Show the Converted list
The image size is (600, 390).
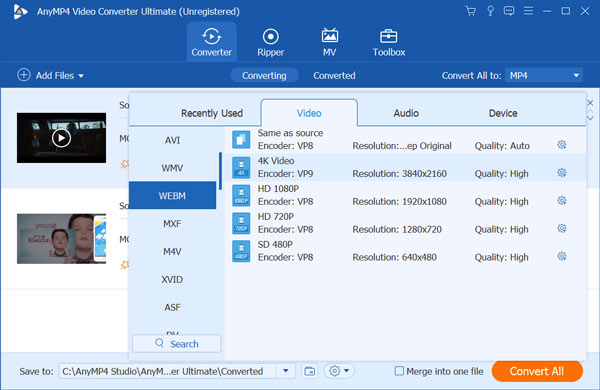click(x=334, y=75)
